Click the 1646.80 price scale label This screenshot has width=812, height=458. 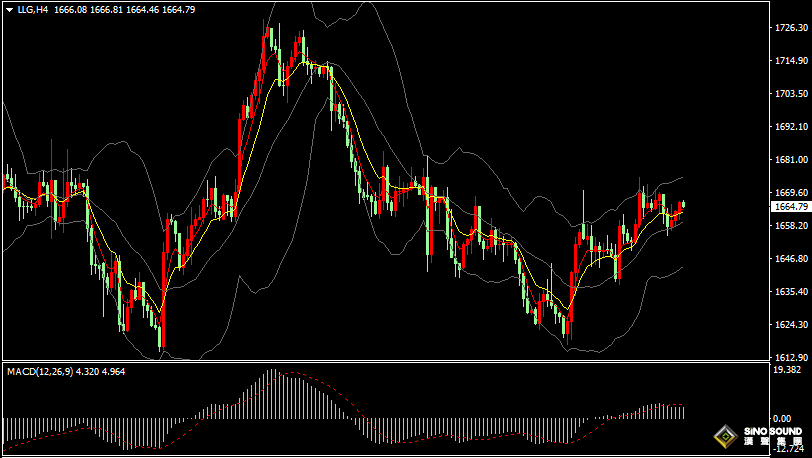791,258
